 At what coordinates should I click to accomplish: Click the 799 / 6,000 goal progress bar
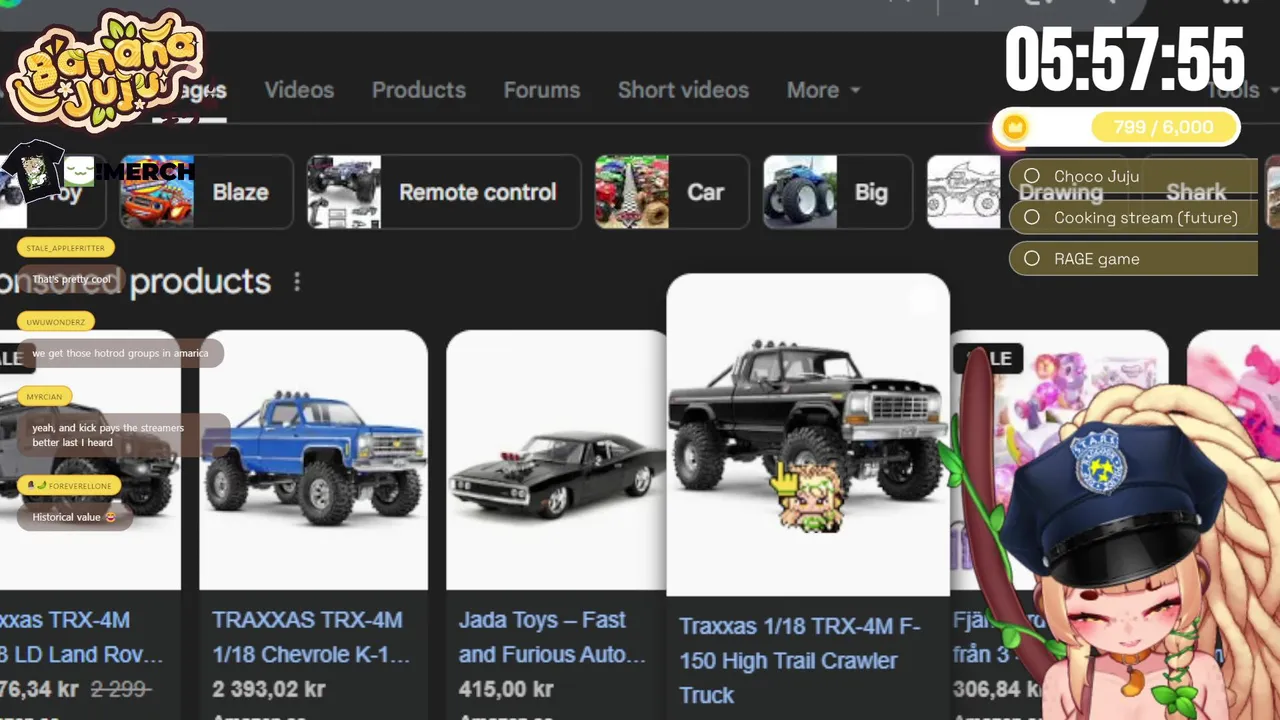pyautogui.click(x=1117, y=127)
